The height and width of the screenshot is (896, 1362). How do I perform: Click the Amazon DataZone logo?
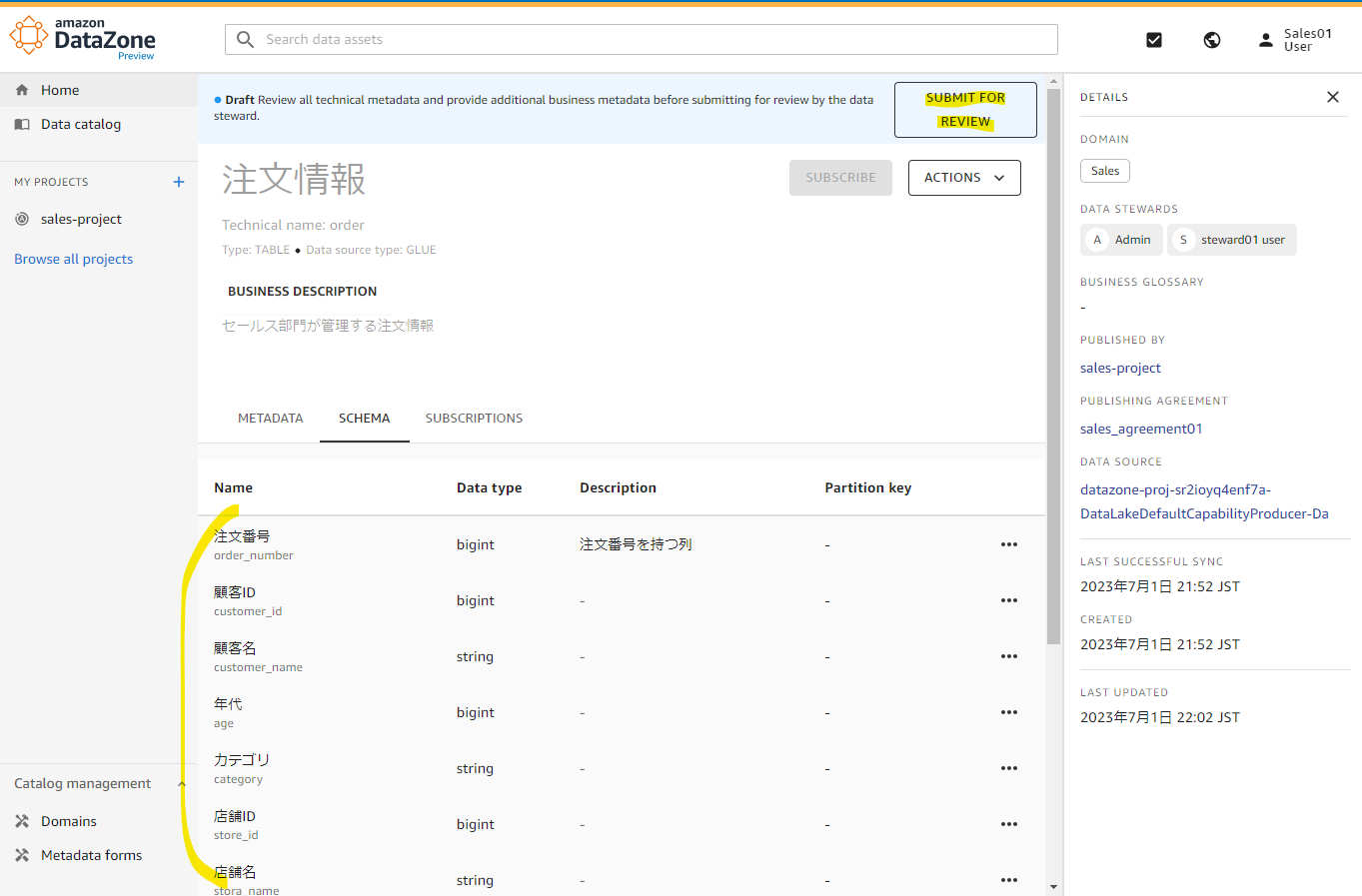(x=83, y=37)
